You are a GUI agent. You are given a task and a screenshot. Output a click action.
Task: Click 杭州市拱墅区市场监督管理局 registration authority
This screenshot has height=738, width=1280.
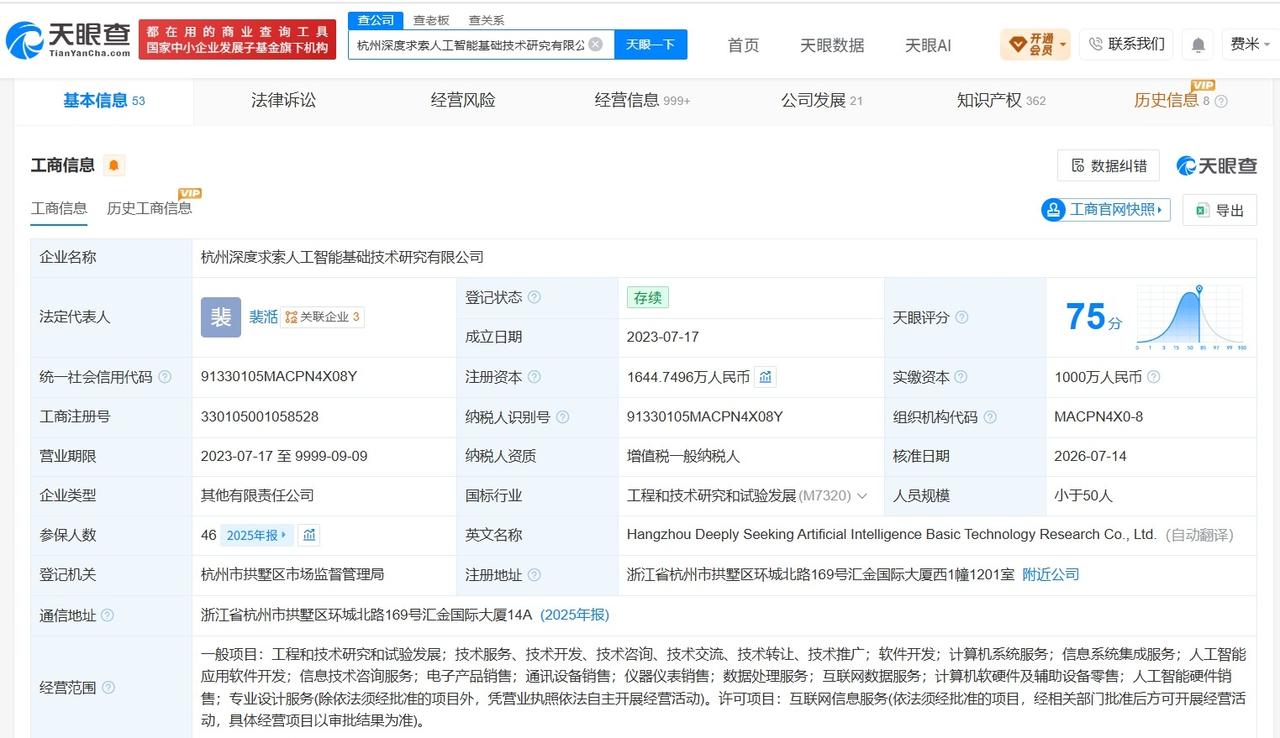click(x=292, y=575)
